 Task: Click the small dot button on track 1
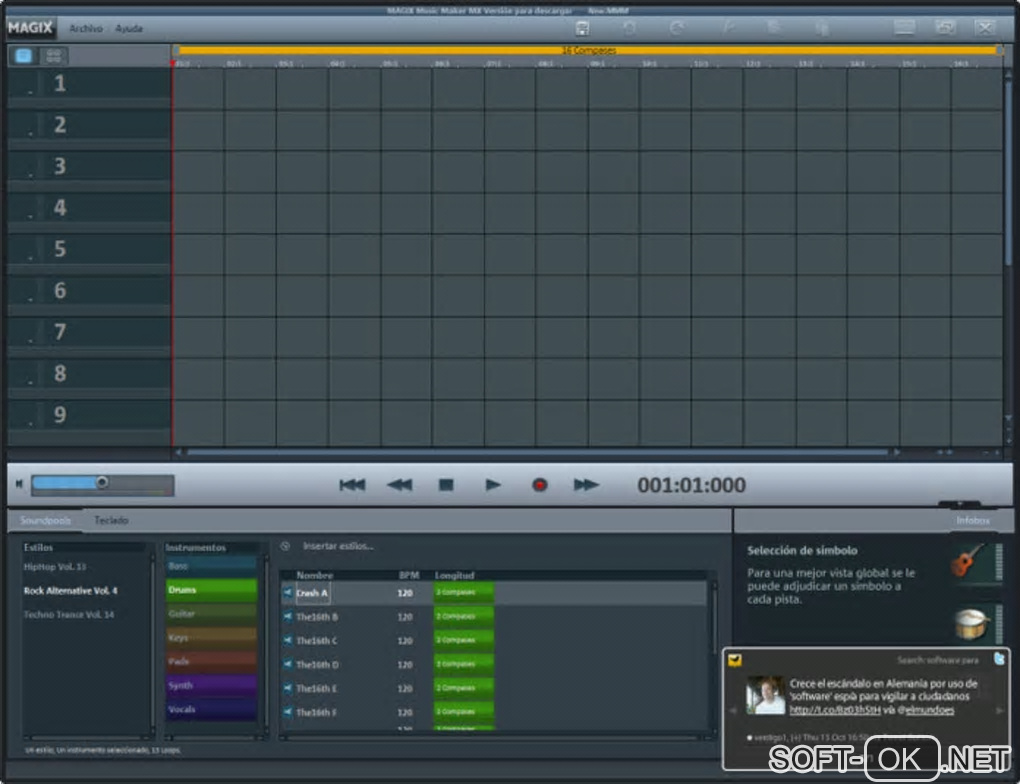(30, 91)
